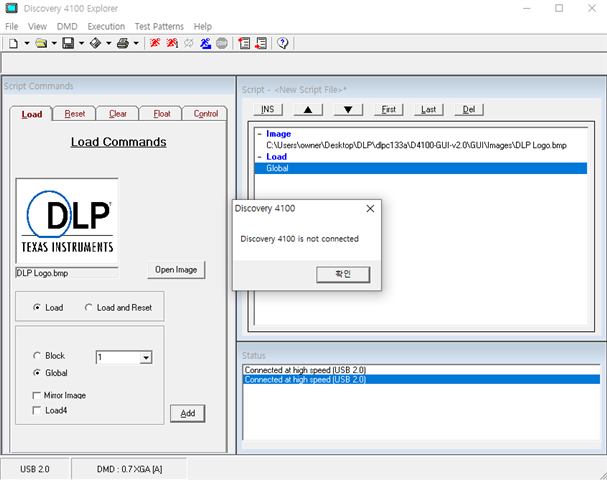
Task: Enable the Load4 checkbox
Action: pyautogui.click(x=37, y=410)
